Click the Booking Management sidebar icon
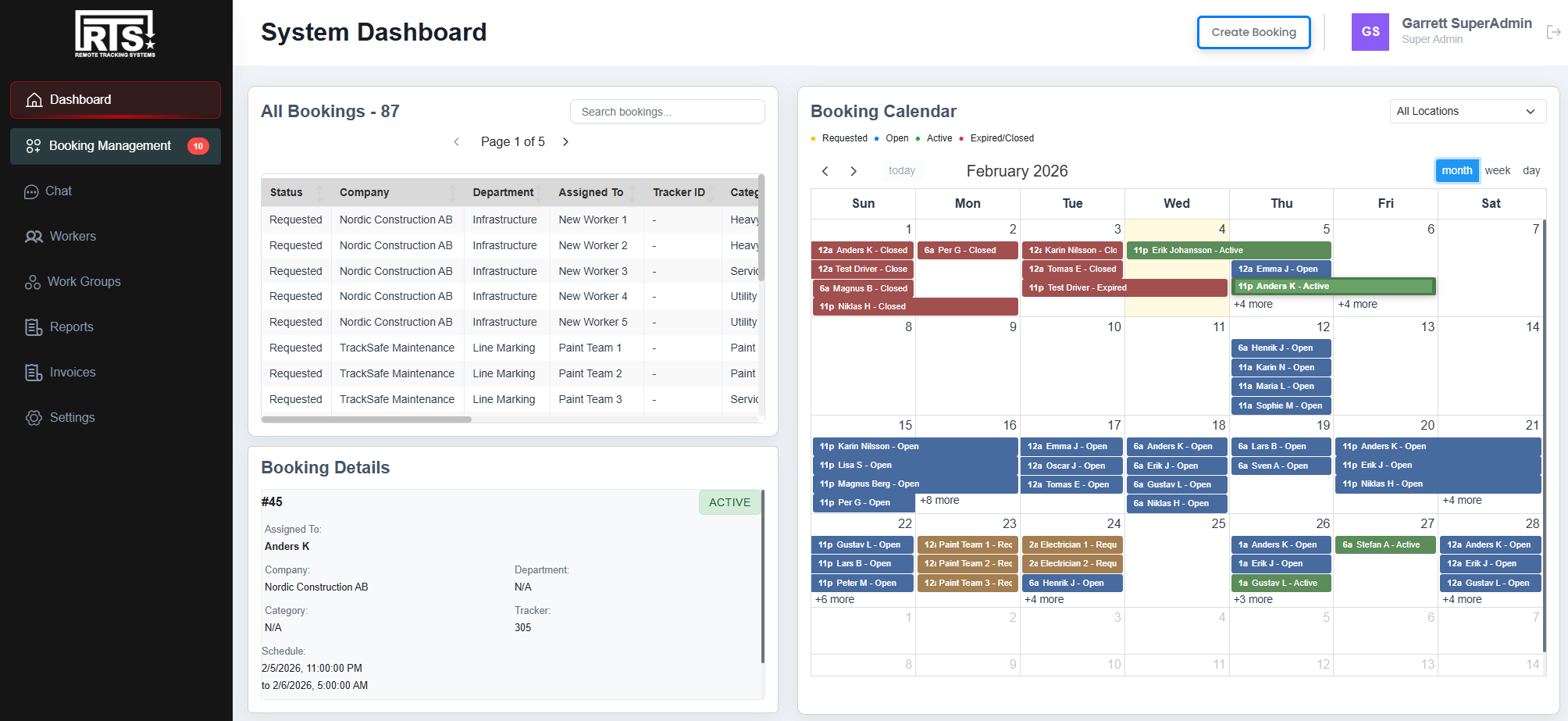Screen dimensions: 1568x721 pyautogui.click(x=33, y=146)
